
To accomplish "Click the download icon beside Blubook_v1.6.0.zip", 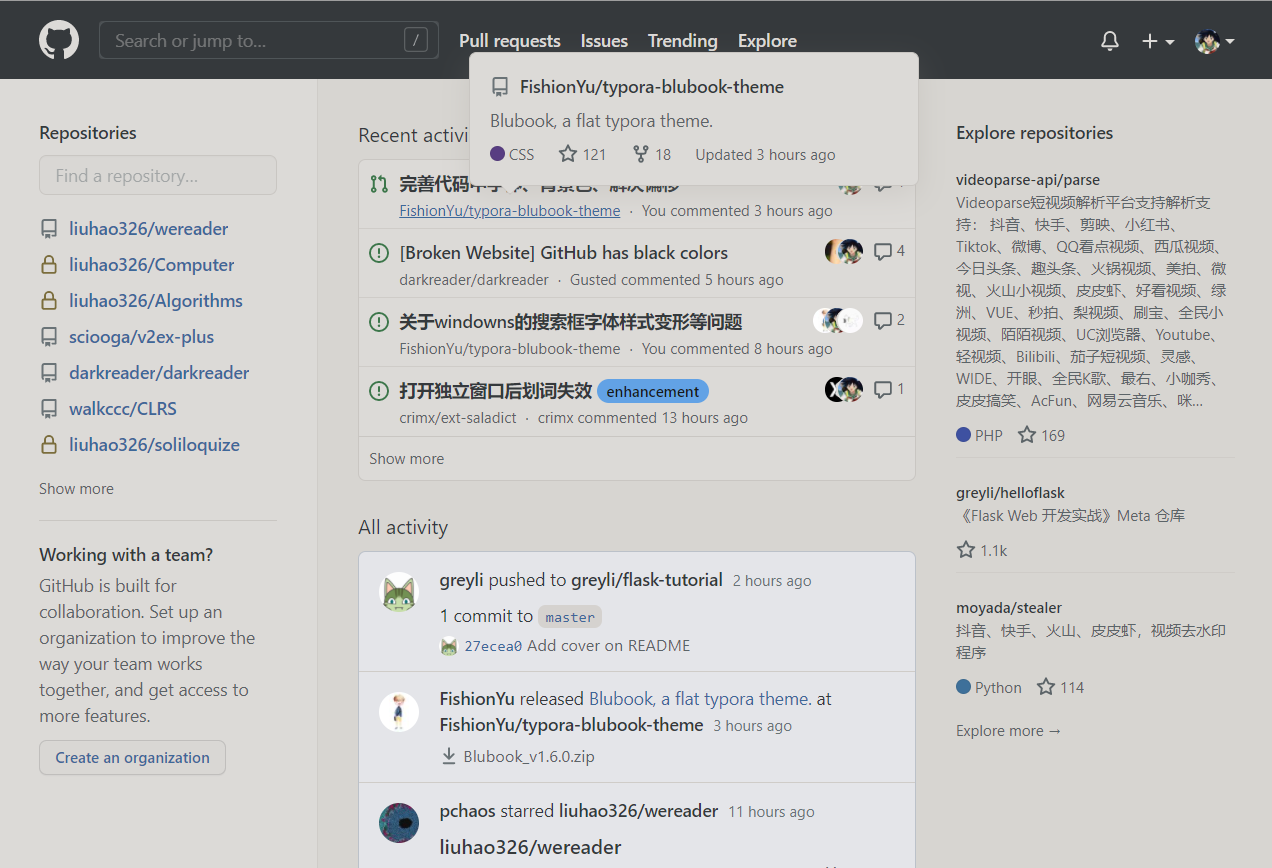I will click(x=448, y=756).
